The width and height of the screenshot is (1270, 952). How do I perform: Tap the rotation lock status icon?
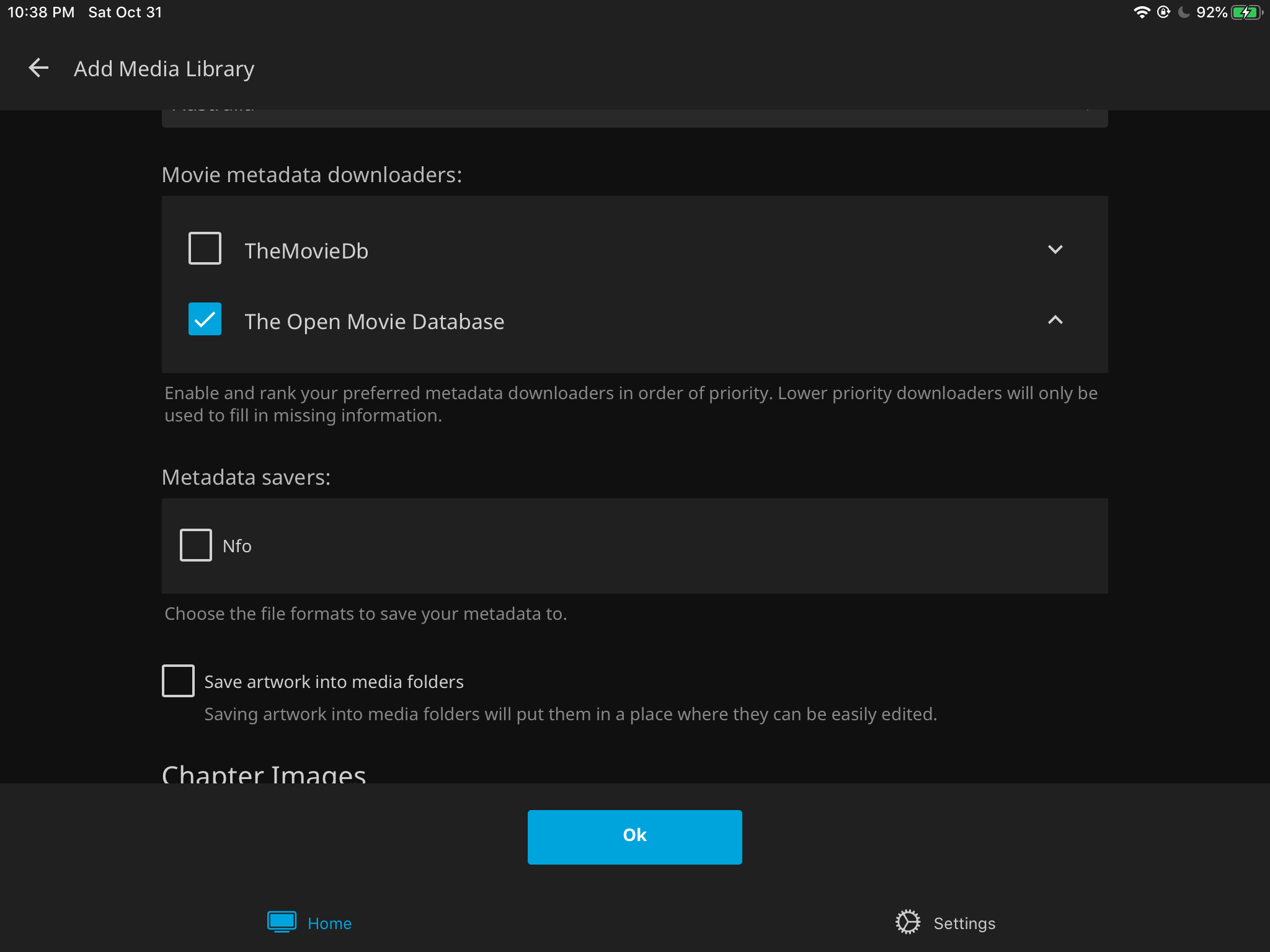[x=1164, y=12]
